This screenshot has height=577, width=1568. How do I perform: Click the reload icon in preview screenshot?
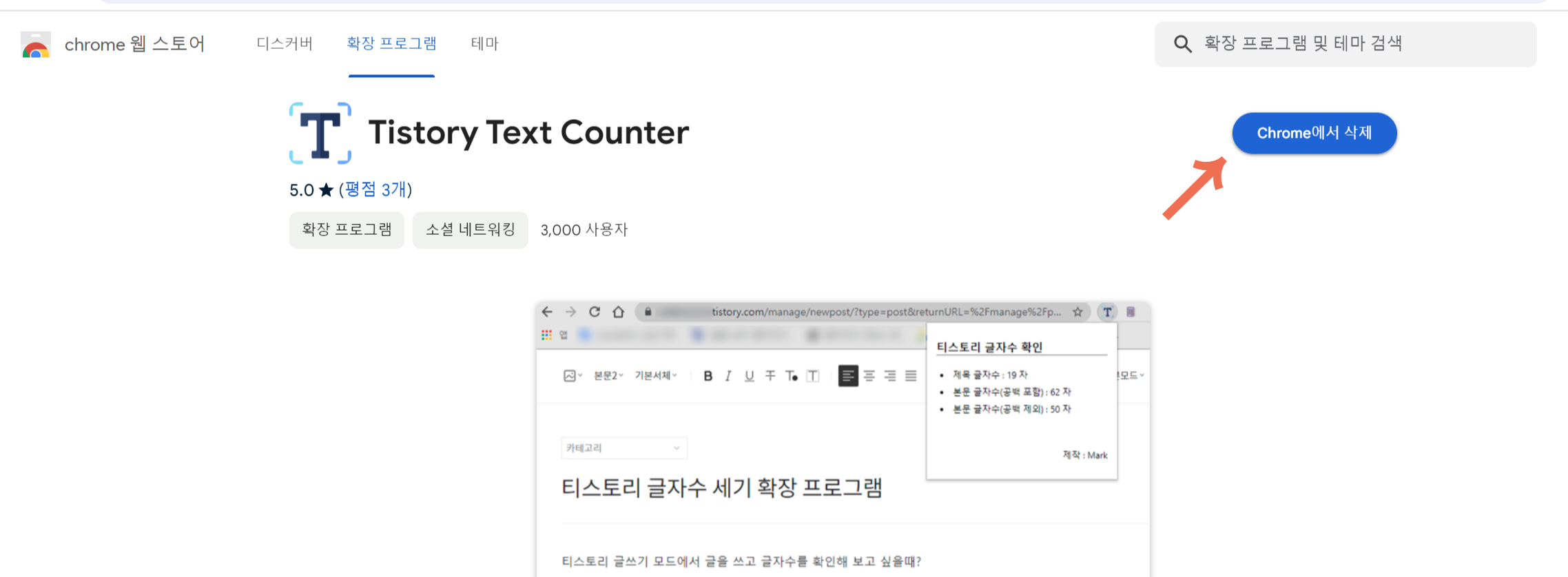[595, 312]
